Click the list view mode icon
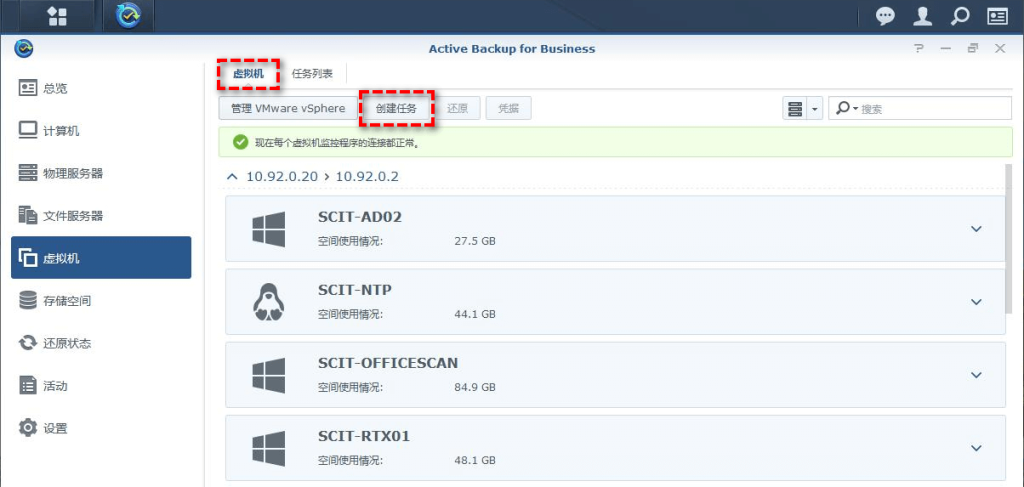The image size is (1024, 487). click(795, 108)
